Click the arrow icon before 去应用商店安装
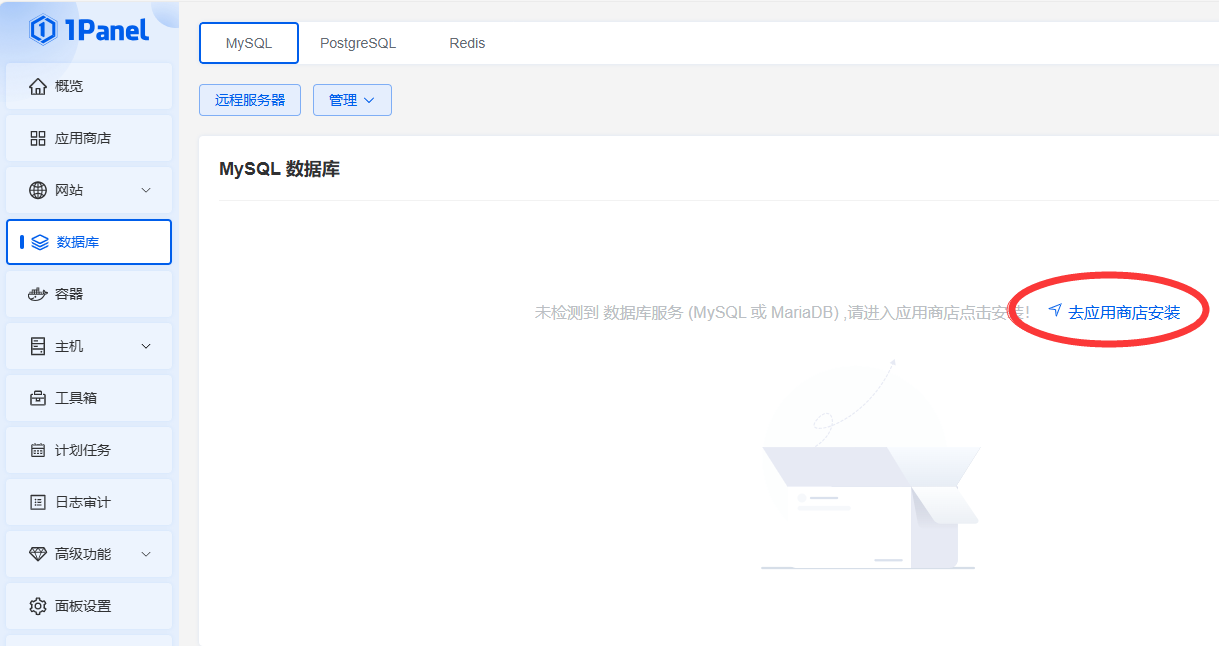Image resolution: width=1219 pixels, height=646 pixels. click(1055, 311)
